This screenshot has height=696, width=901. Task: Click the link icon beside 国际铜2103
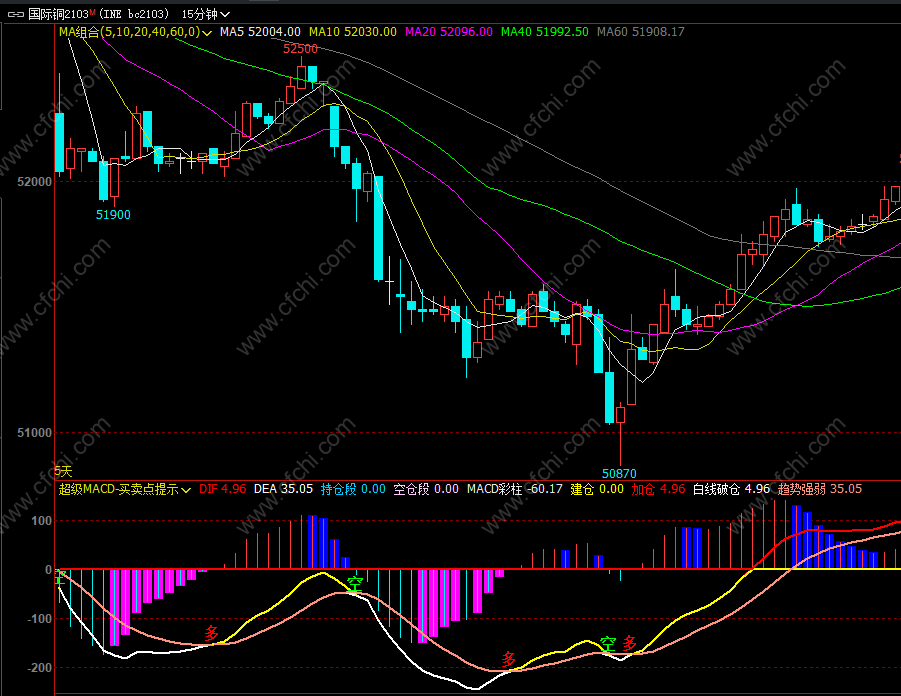click(16, 14)
